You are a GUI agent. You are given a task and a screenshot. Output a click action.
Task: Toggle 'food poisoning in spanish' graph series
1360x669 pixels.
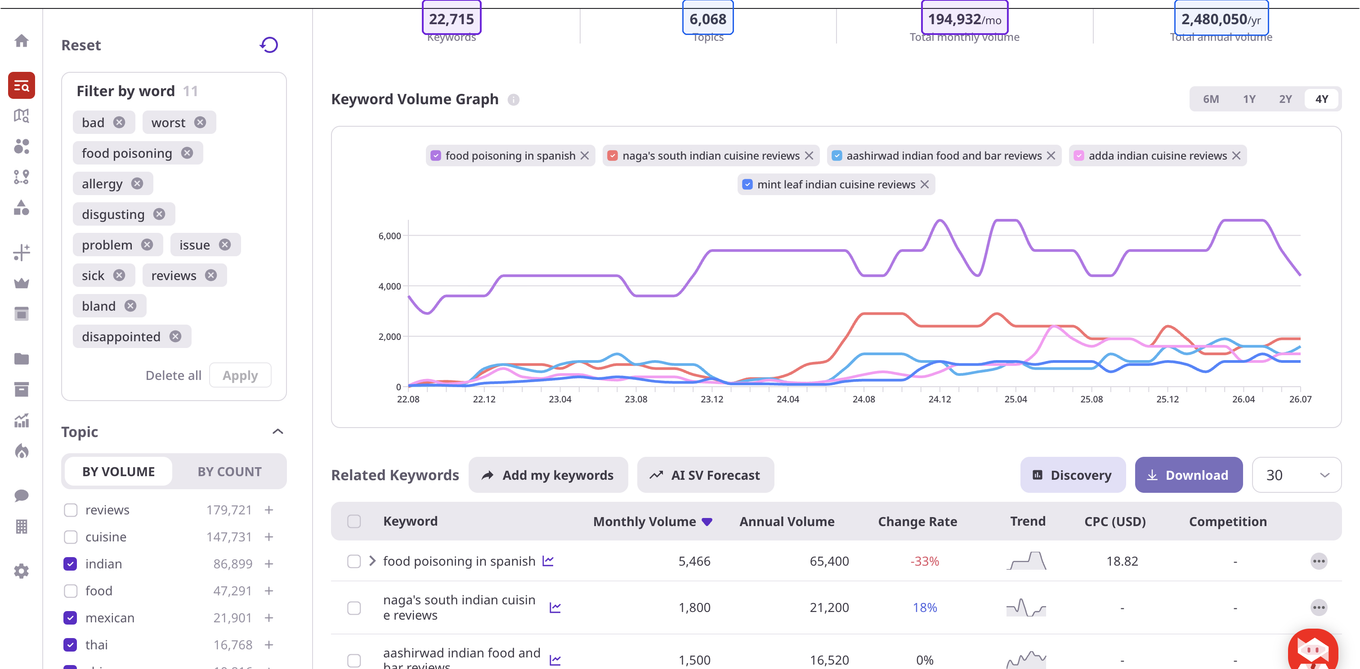[x=435, y=155]
